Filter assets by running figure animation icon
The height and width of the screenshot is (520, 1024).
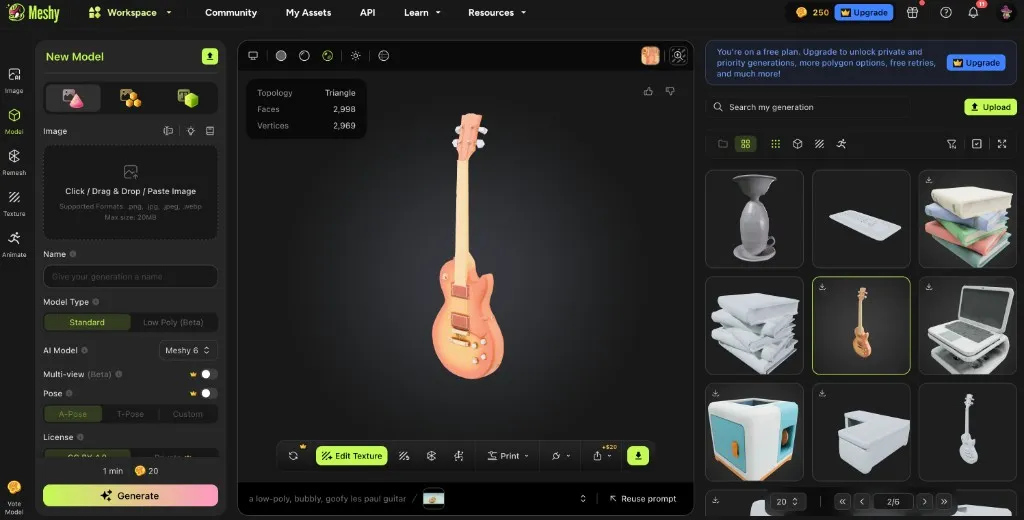tap(841, 144)
